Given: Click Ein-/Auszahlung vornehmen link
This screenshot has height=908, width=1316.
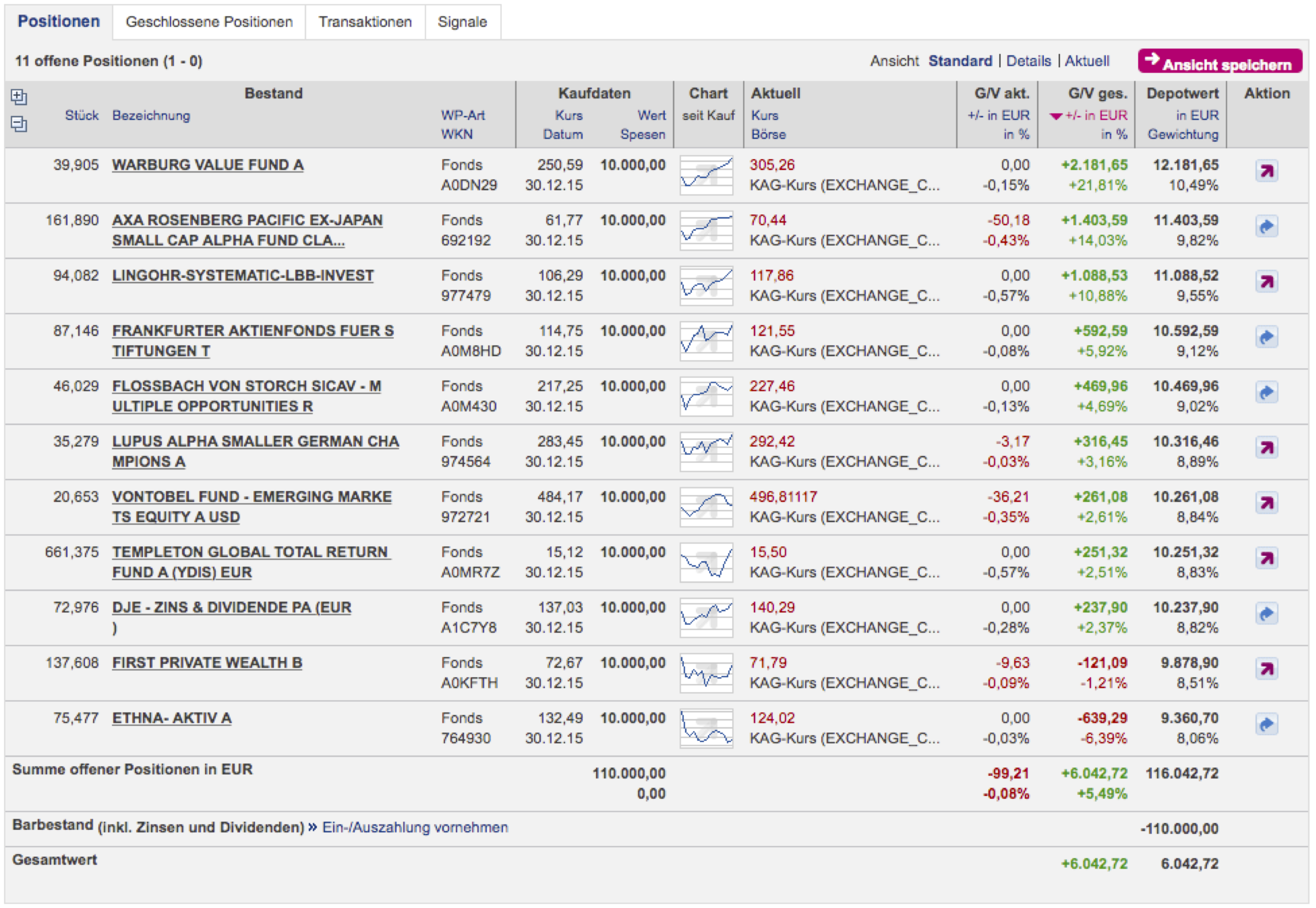Looking at the screenshot, I should [414, 827].
